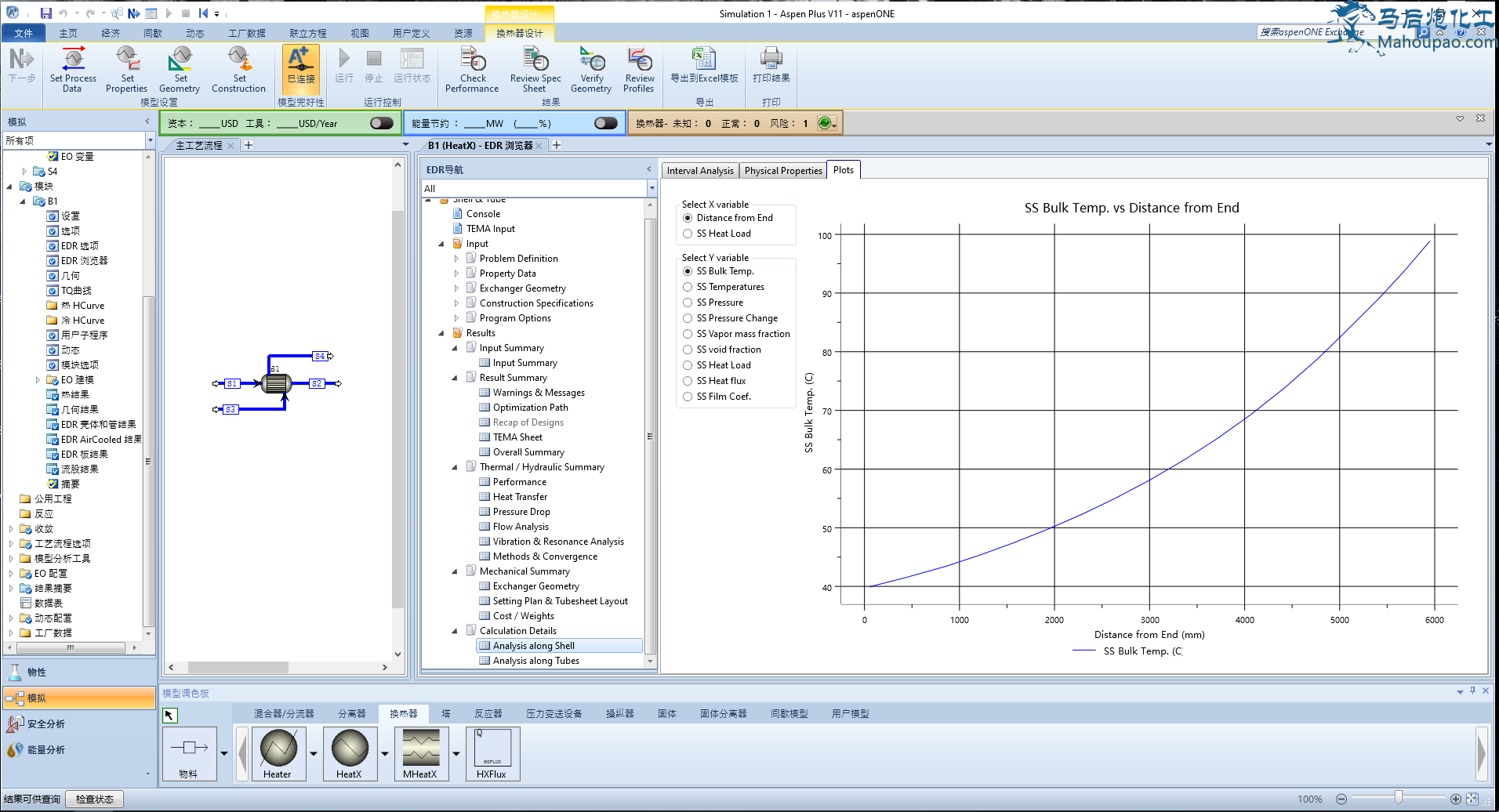Image resolution: width=1499 pixels, height=812 pixels.
Task: Switch to 能量分析 energy analysis
Action: pyautogui.click(x=78, y=750)
